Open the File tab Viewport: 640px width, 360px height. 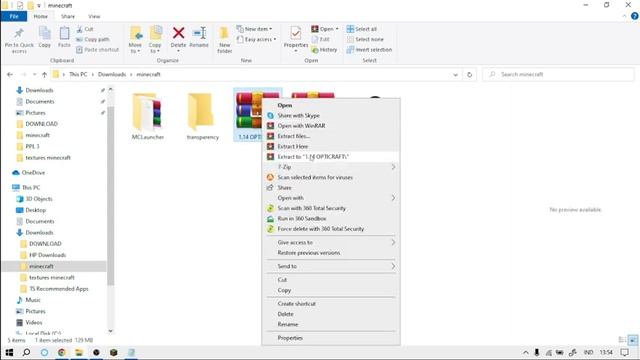click(x=14, y=16)
